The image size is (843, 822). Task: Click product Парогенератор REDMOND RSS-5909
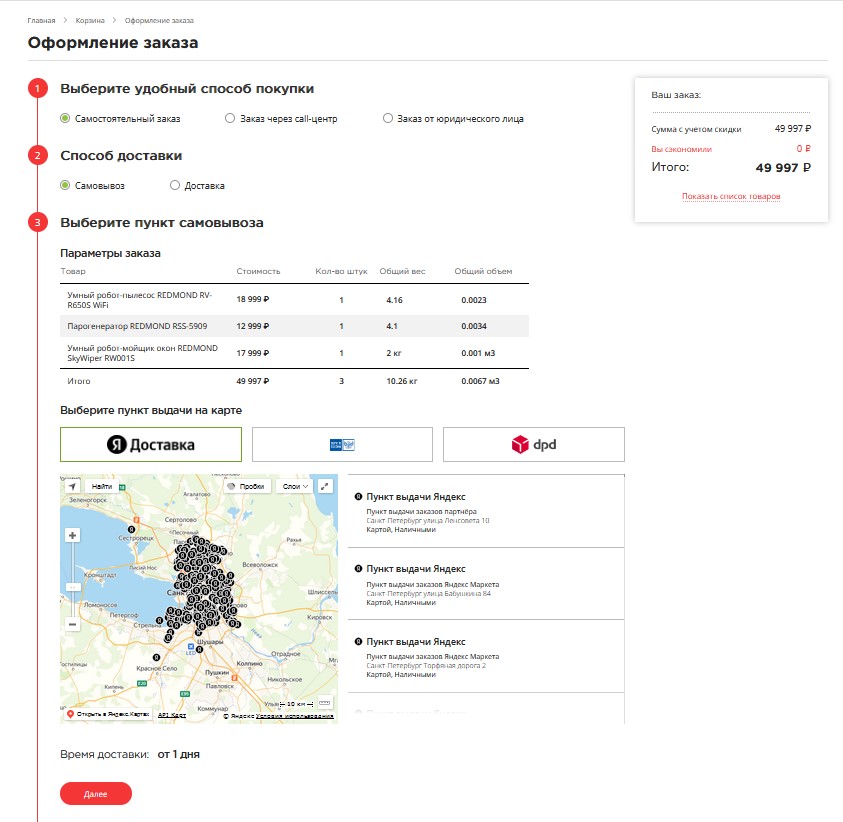(x=137, y=326)
